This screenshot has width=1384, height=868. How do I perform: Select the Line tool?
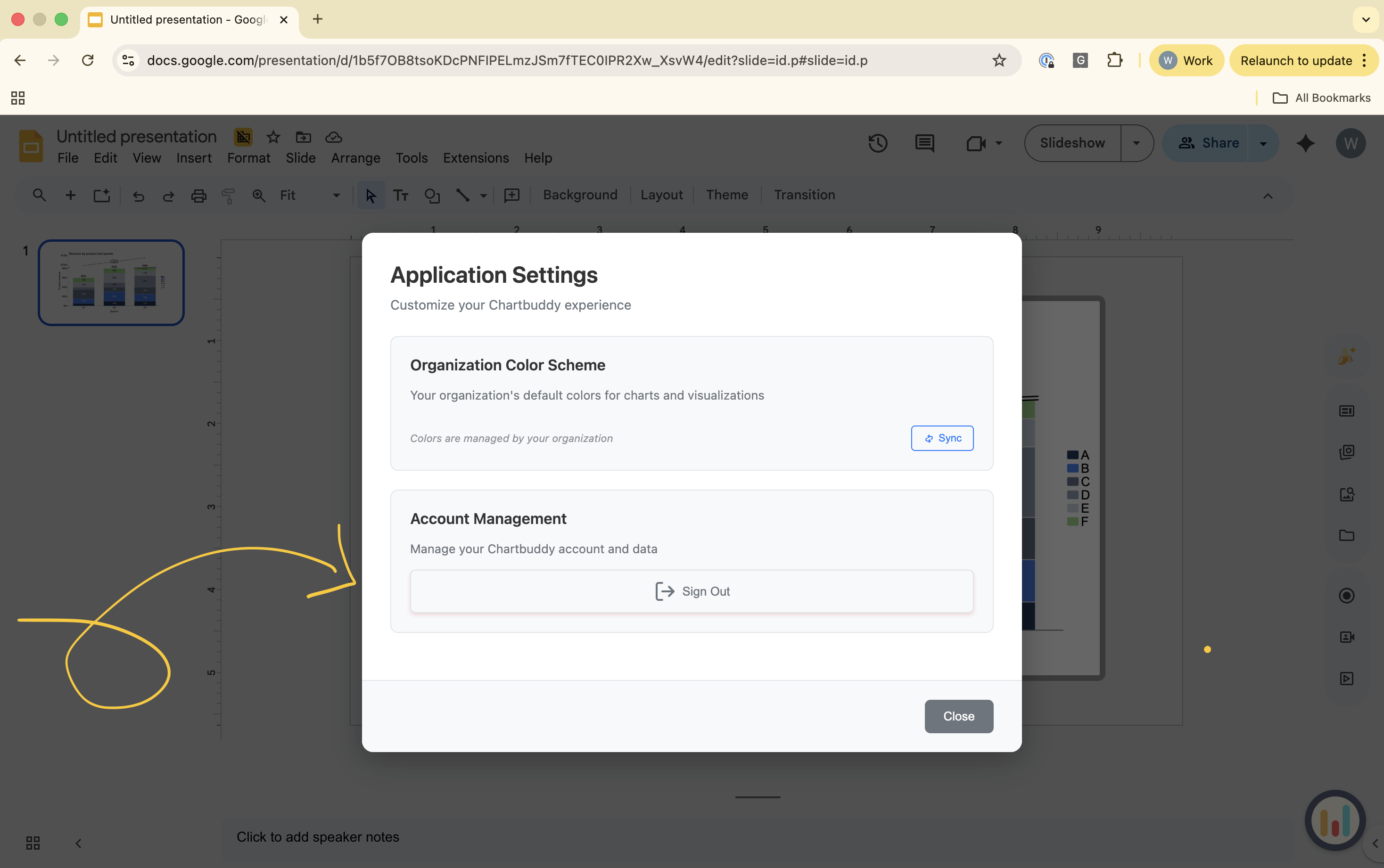[463, 195]
